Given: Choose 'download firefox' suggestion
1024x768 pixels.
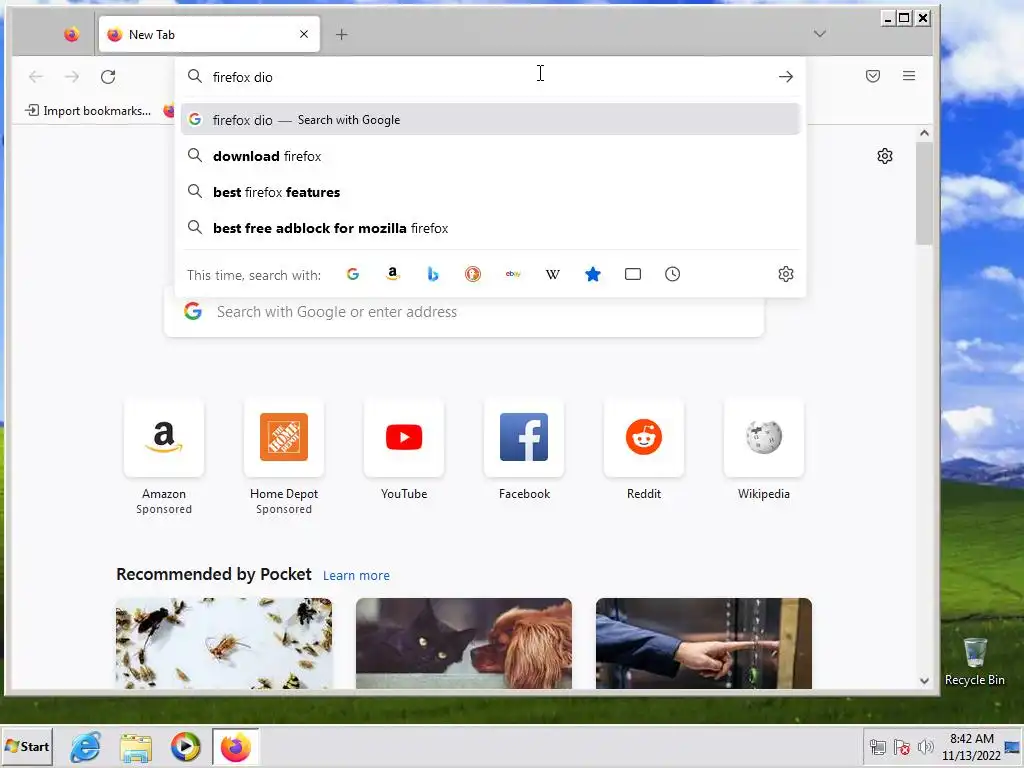Looking at the screenshot, I should (x=490, y=155).
